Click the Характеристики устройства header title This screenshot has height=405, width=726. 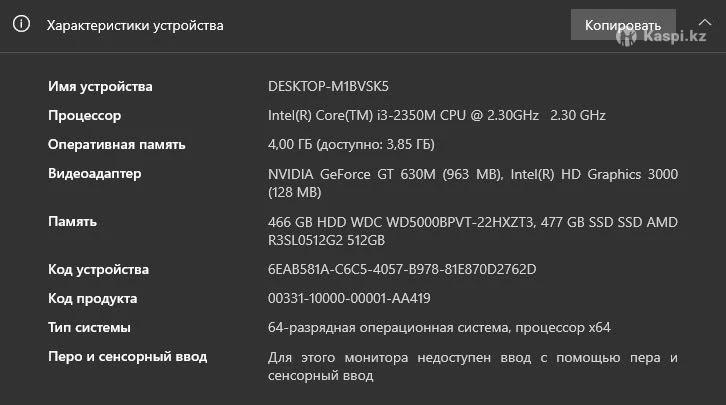[x=135, y=25]
